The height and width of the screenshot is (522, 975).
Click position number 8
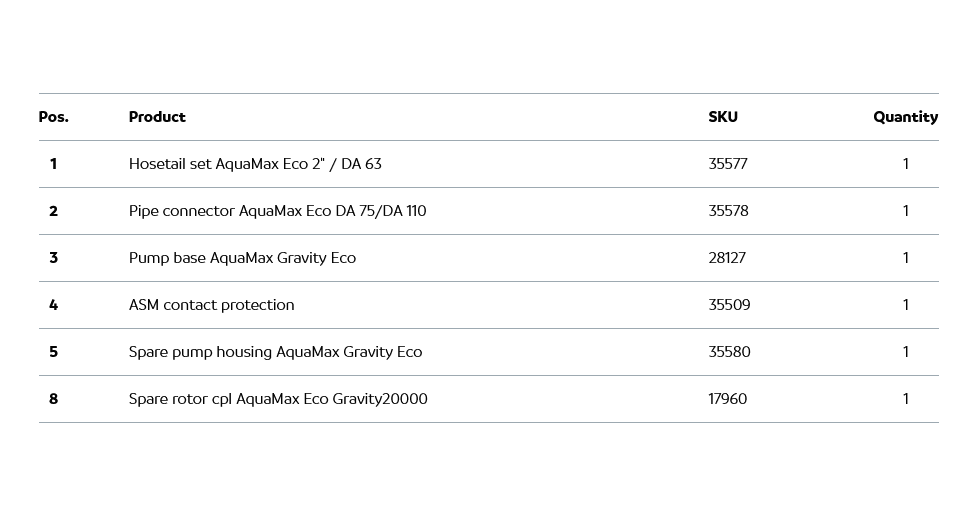54,399
